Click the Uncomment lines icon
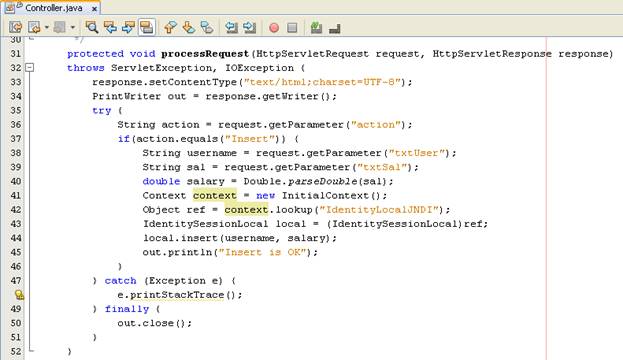The height and width of the screenshot is (360, 623). point(335,28)
